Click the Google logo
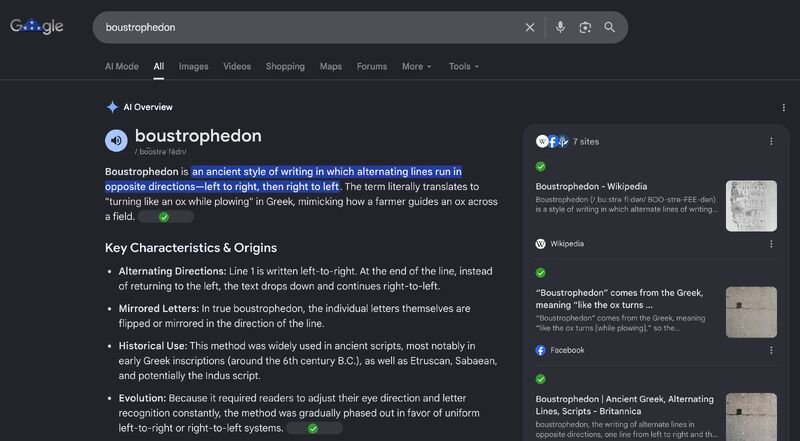 [x=37, y=26]
